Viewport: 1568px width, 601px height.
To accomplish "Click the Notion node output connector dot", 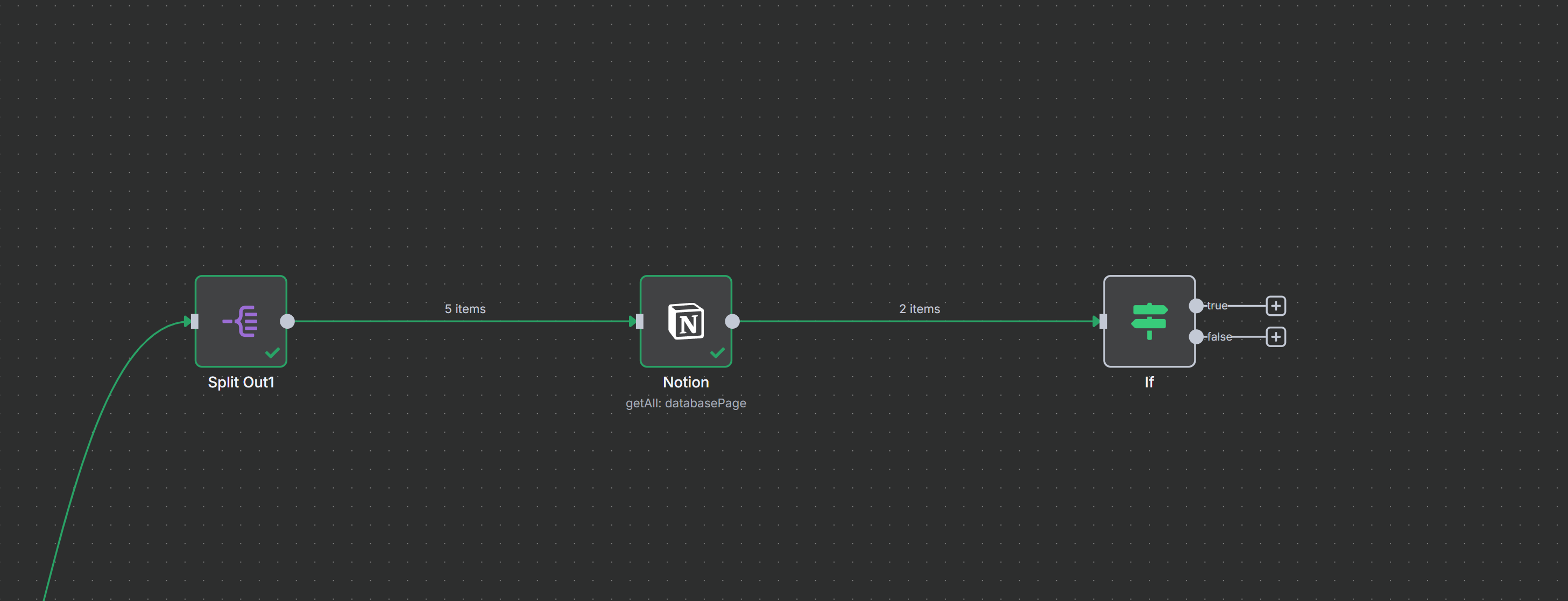I will click(732, 321).
